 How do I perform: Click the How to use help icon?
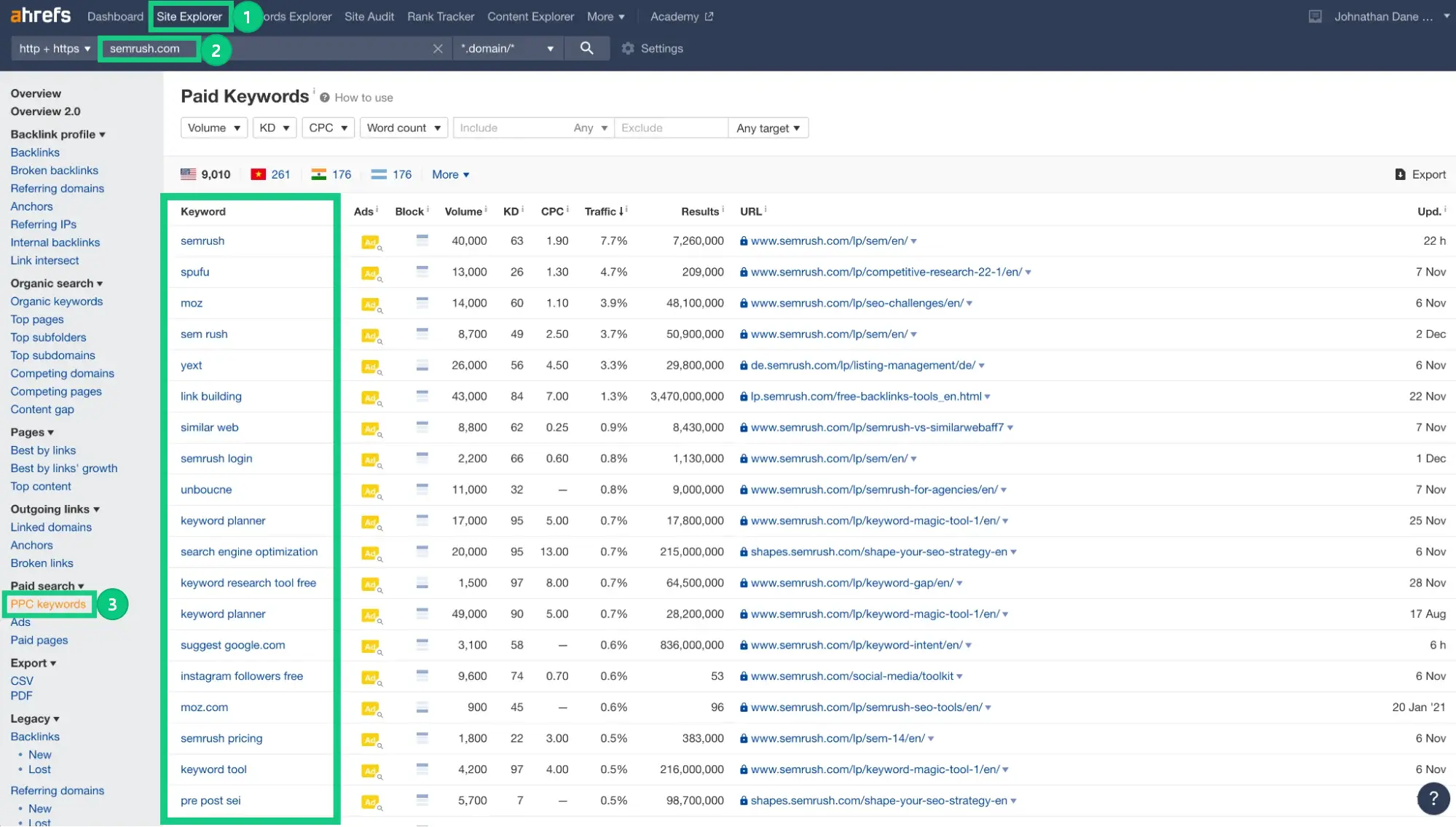[325, 98]
